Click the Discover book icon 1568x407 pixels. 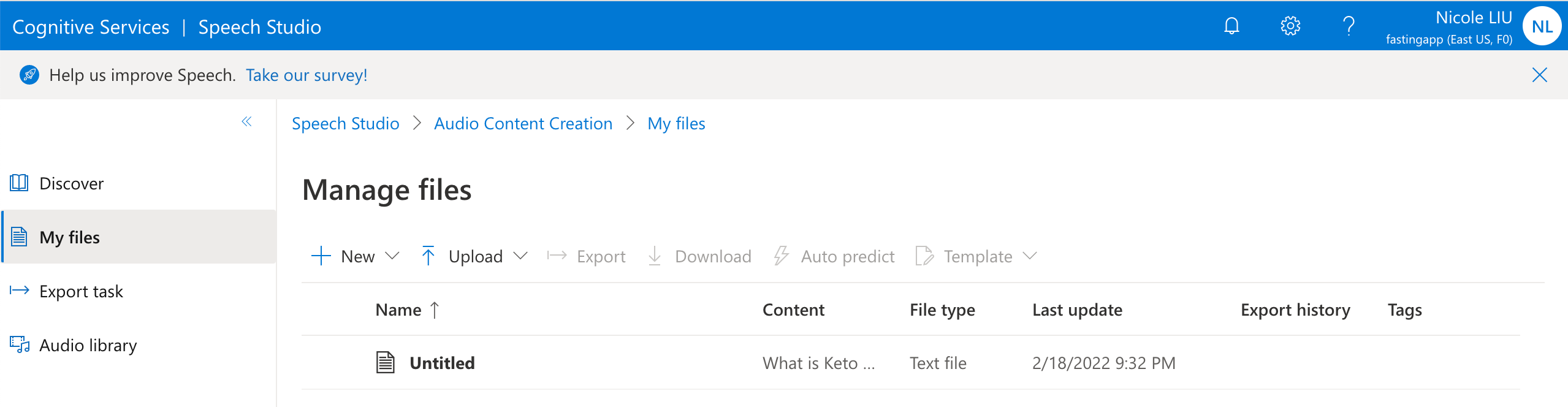(x=19, y=183)
